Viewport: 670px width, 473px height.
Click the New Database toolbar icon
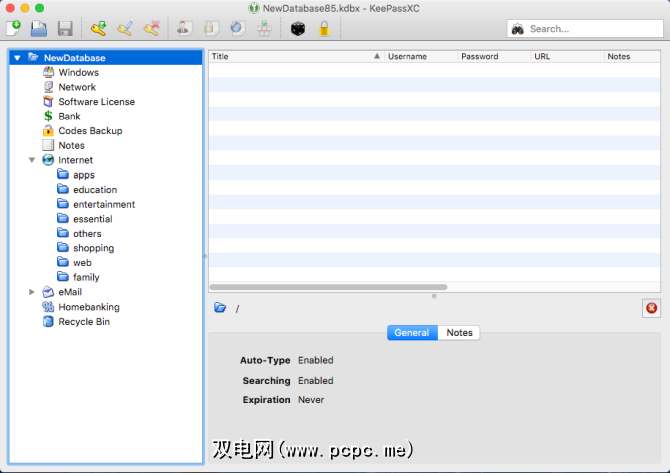click(13, 29)
